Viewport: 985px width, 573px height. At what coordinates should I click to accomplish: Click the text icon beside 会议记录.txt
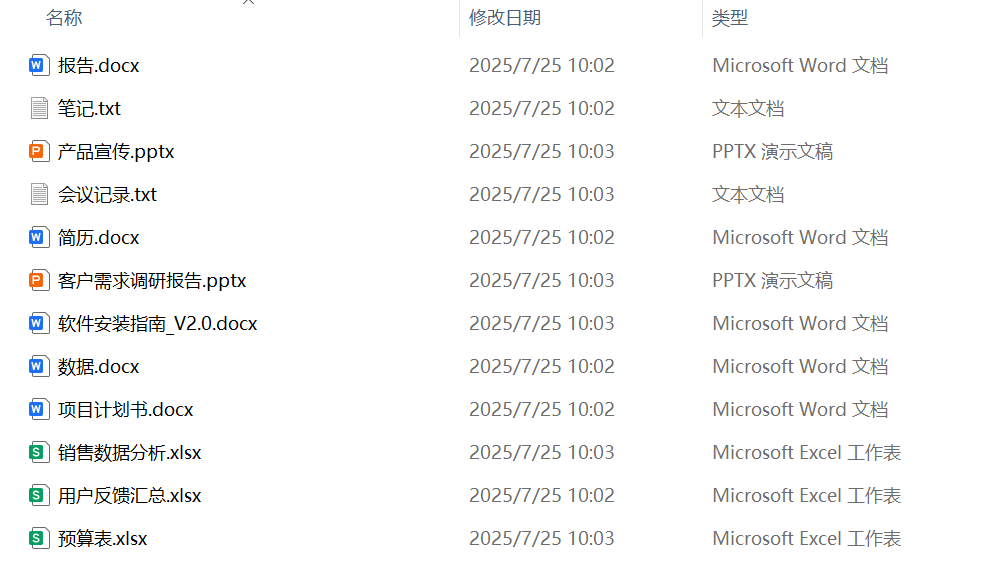(39, 195)
